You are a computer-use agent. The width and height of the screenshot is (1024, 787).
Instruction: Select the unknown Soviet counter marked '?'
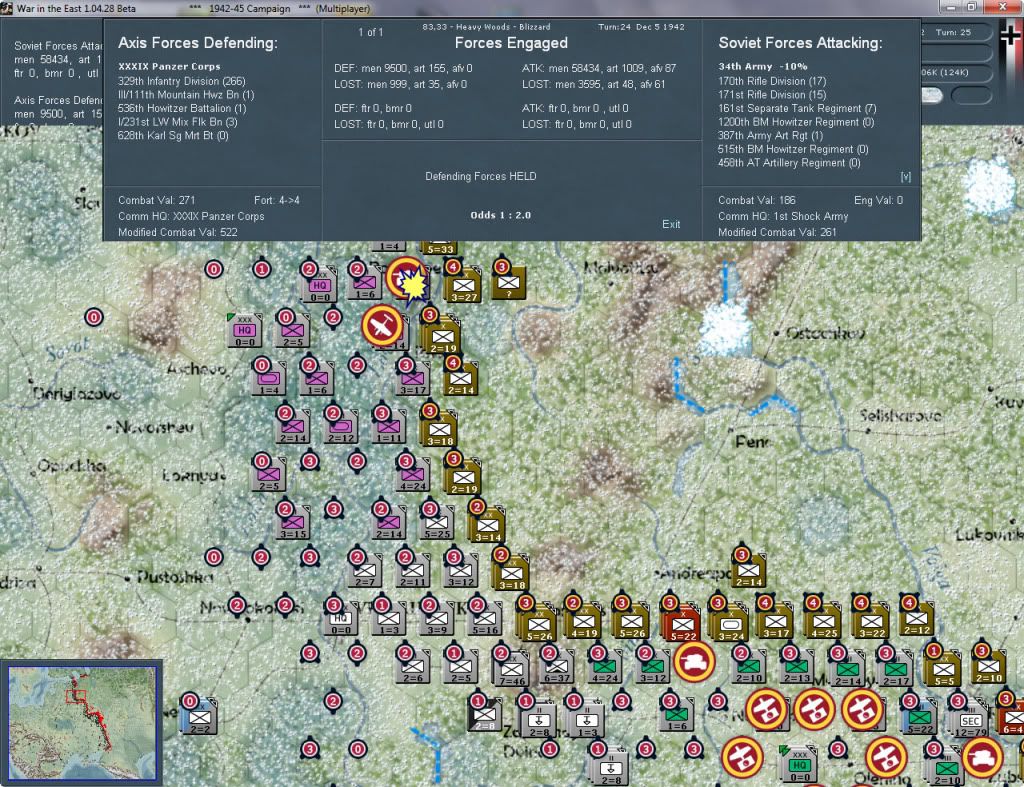coord(509,283)
